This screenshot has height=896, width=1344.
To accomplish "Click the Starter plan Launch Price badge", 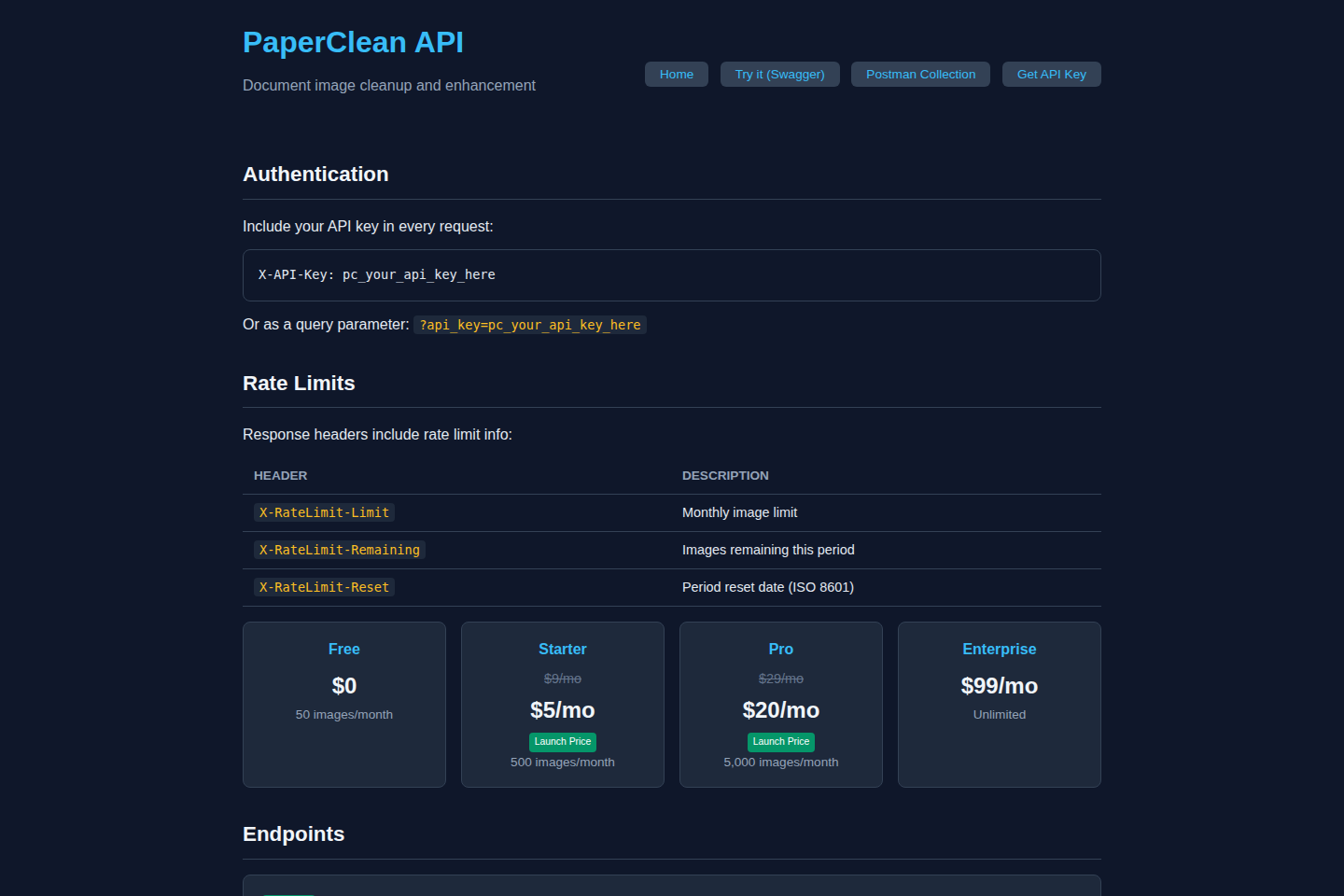I will (x=563, y=742).
